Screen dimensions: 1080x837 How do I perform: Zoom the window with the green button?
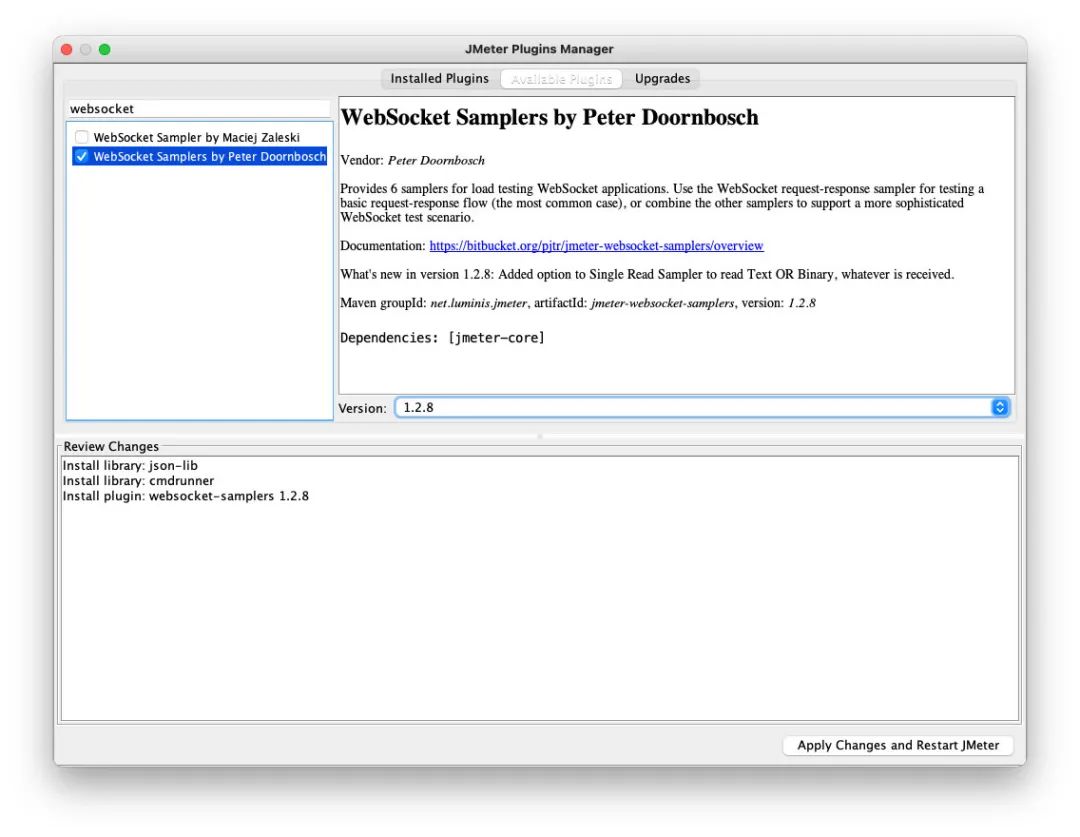[x=105, y=50]
